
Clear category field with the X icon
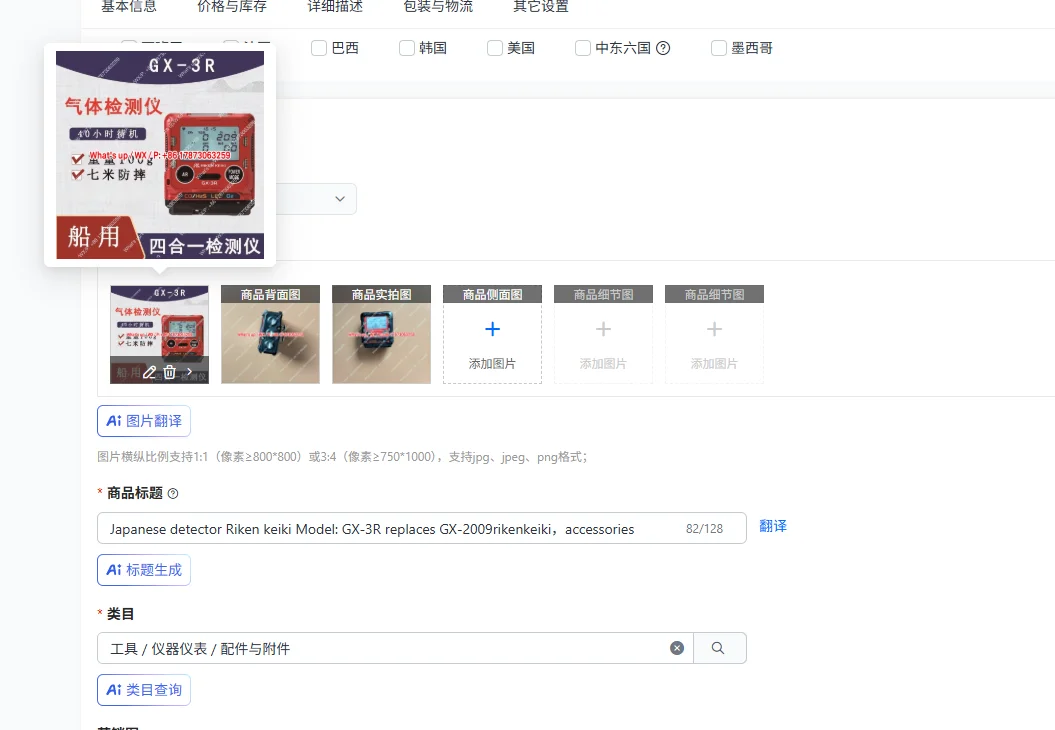(x=677, y=648)
